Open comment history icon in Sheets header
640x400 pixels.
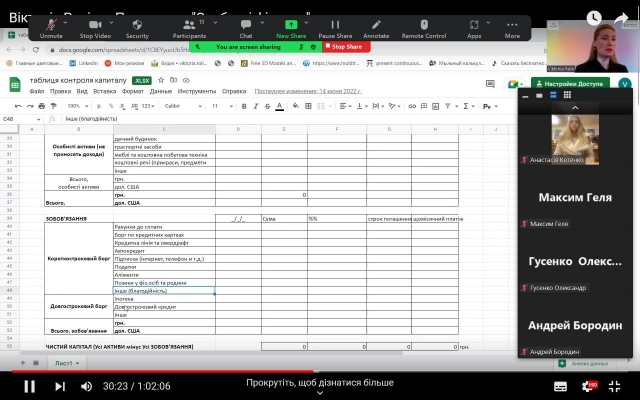pos(490,84)
